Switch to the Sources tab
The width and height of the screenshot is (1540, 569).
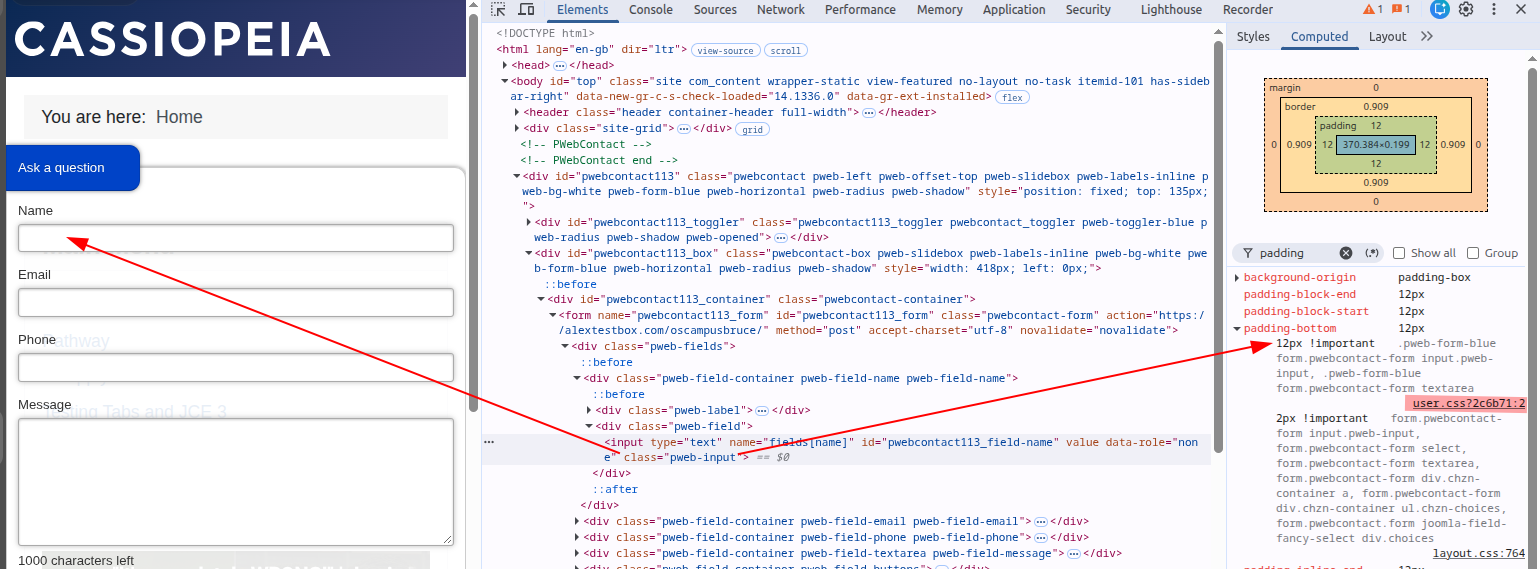715,10
